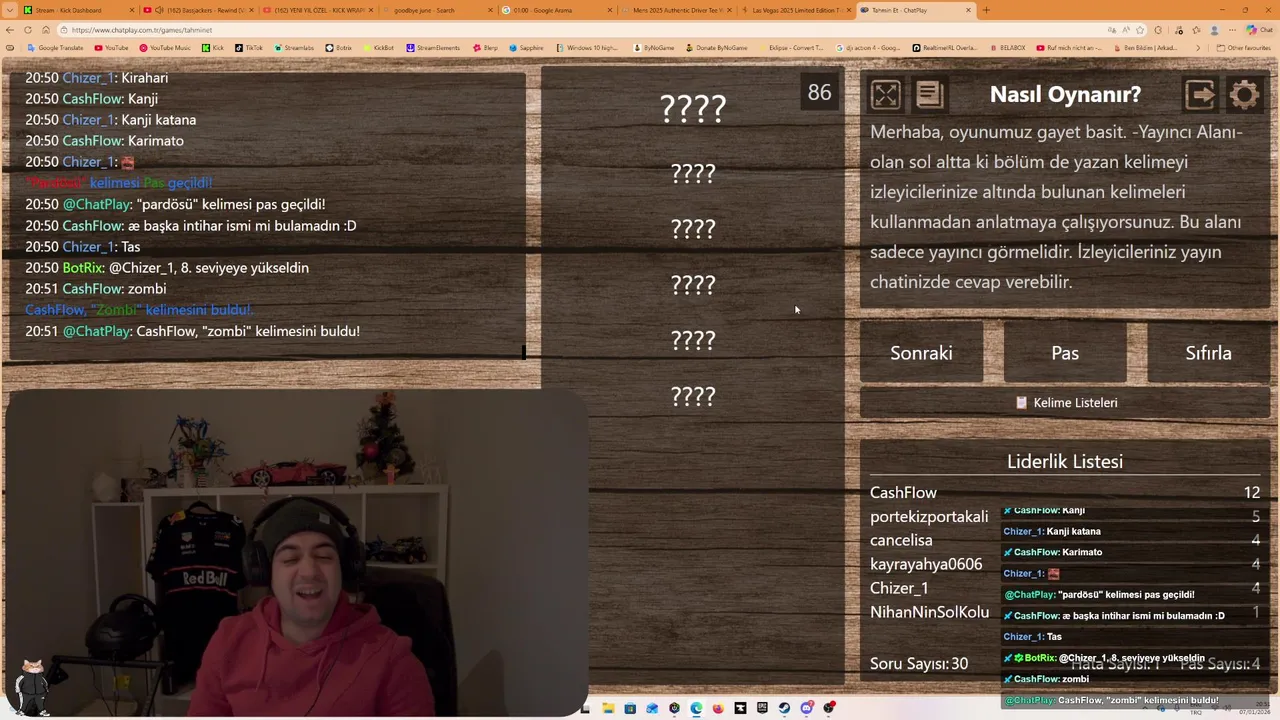
Task: Switch to Bassjackers Rewind tab
Action: (x=197, y=10)
